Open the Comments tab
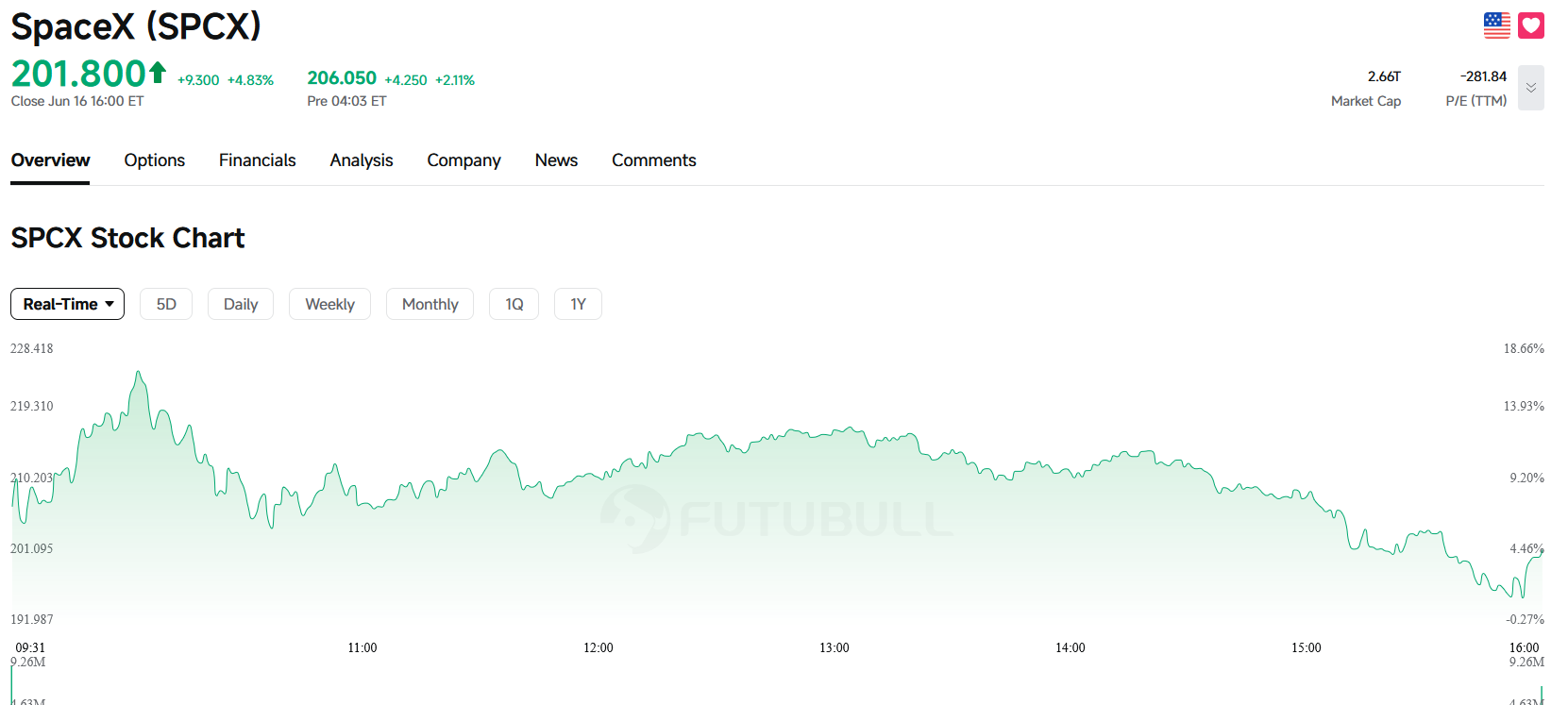The width and height of the screenshot is (1568, 705). [x=654, y=160]
